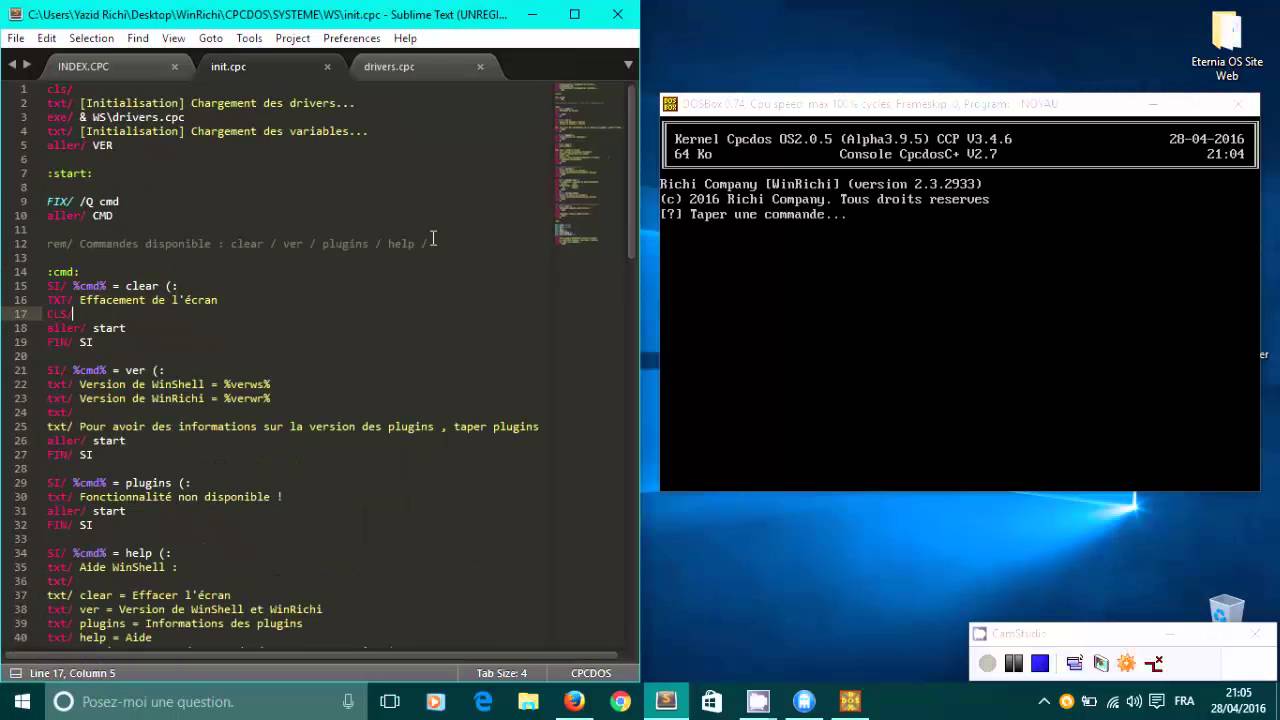The image size is (1280, 720).
Task: Open the Windows Start menu
Action: pos(22,701)
